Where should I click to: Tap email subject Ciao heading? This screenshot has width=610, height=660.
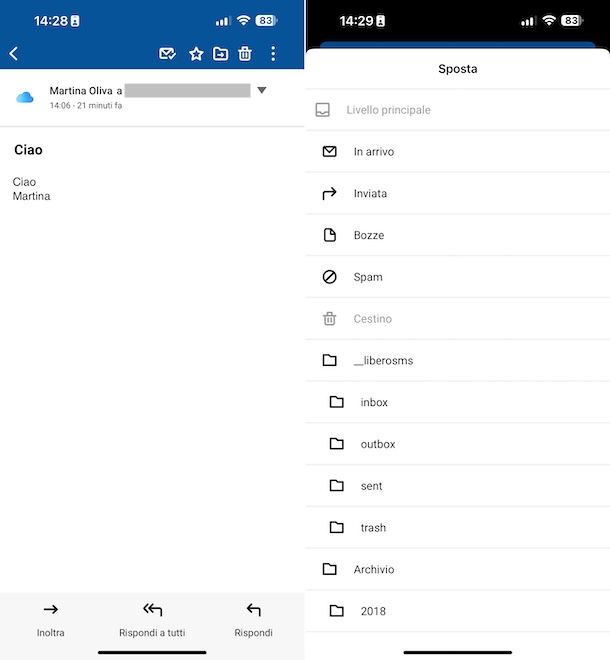pos(28,150)
